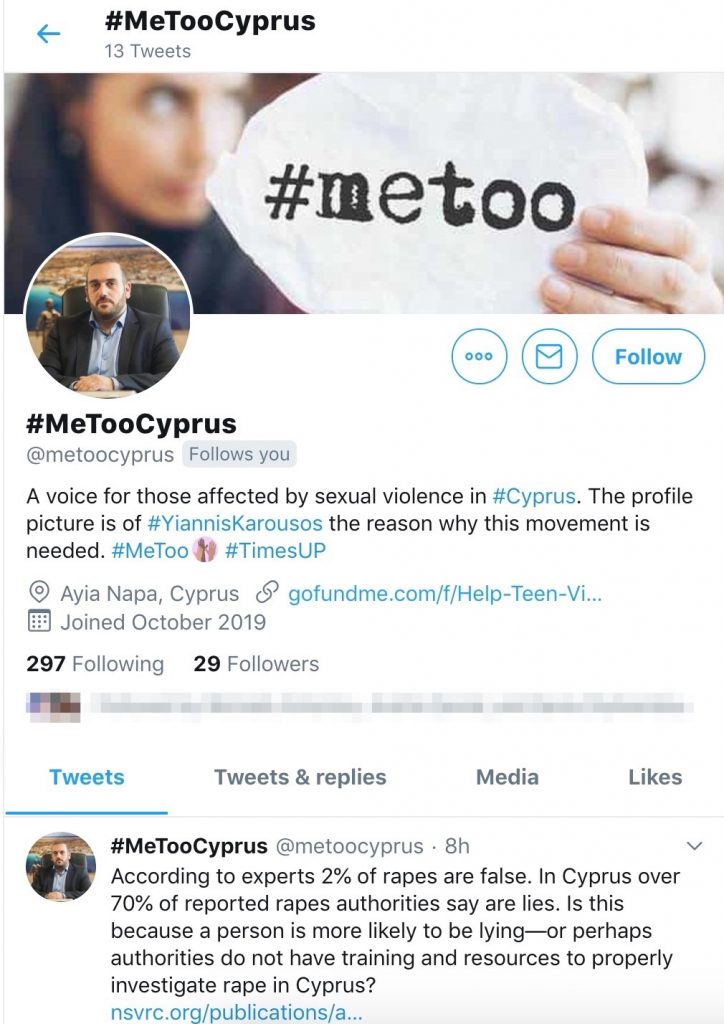Open the nsvrc.org publications link

236,1012
